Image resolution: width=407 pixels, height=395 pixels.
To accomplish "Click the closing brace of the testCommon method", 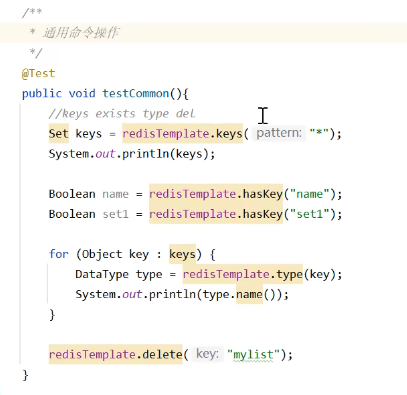I will (25, 375).
